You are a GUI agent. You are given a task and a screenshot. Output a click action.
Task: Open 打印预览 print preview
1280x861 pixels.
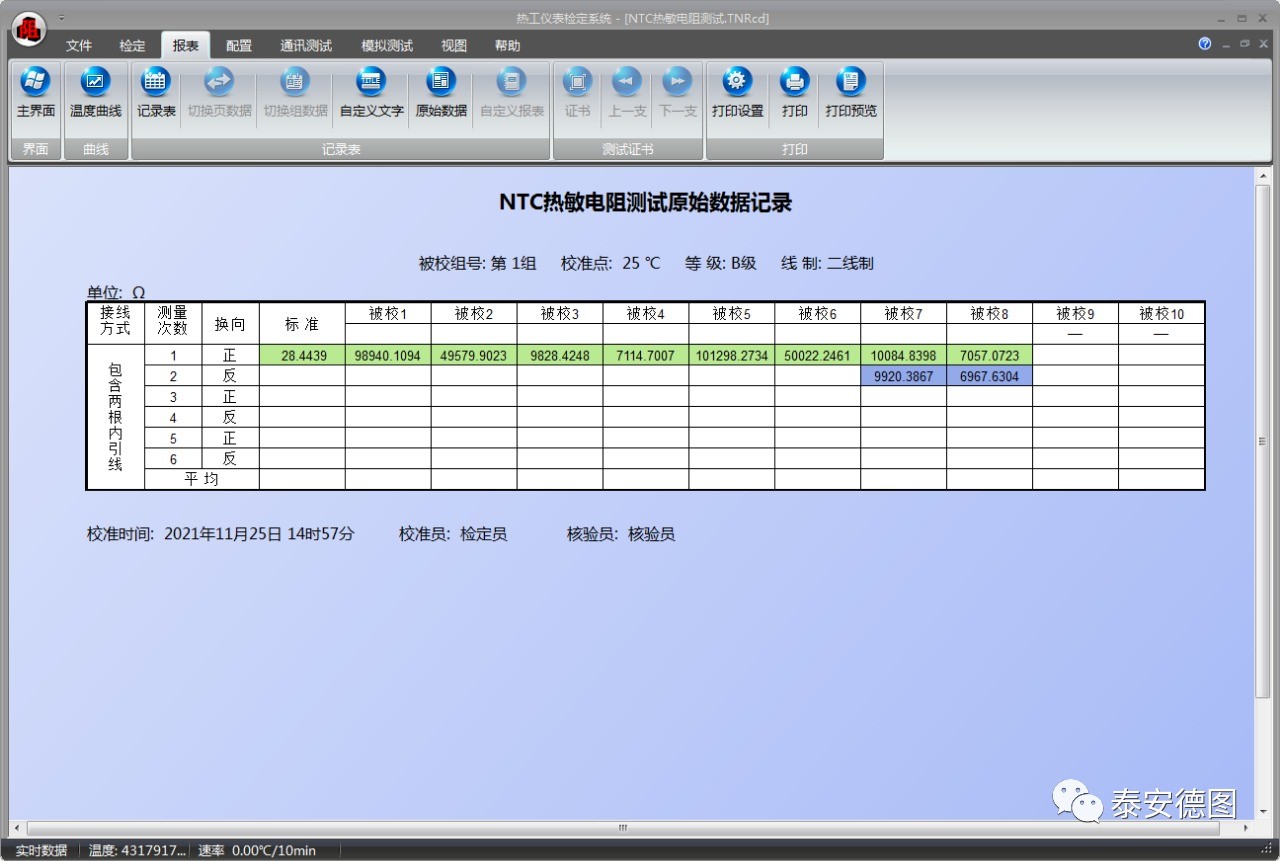pos(851,93)
